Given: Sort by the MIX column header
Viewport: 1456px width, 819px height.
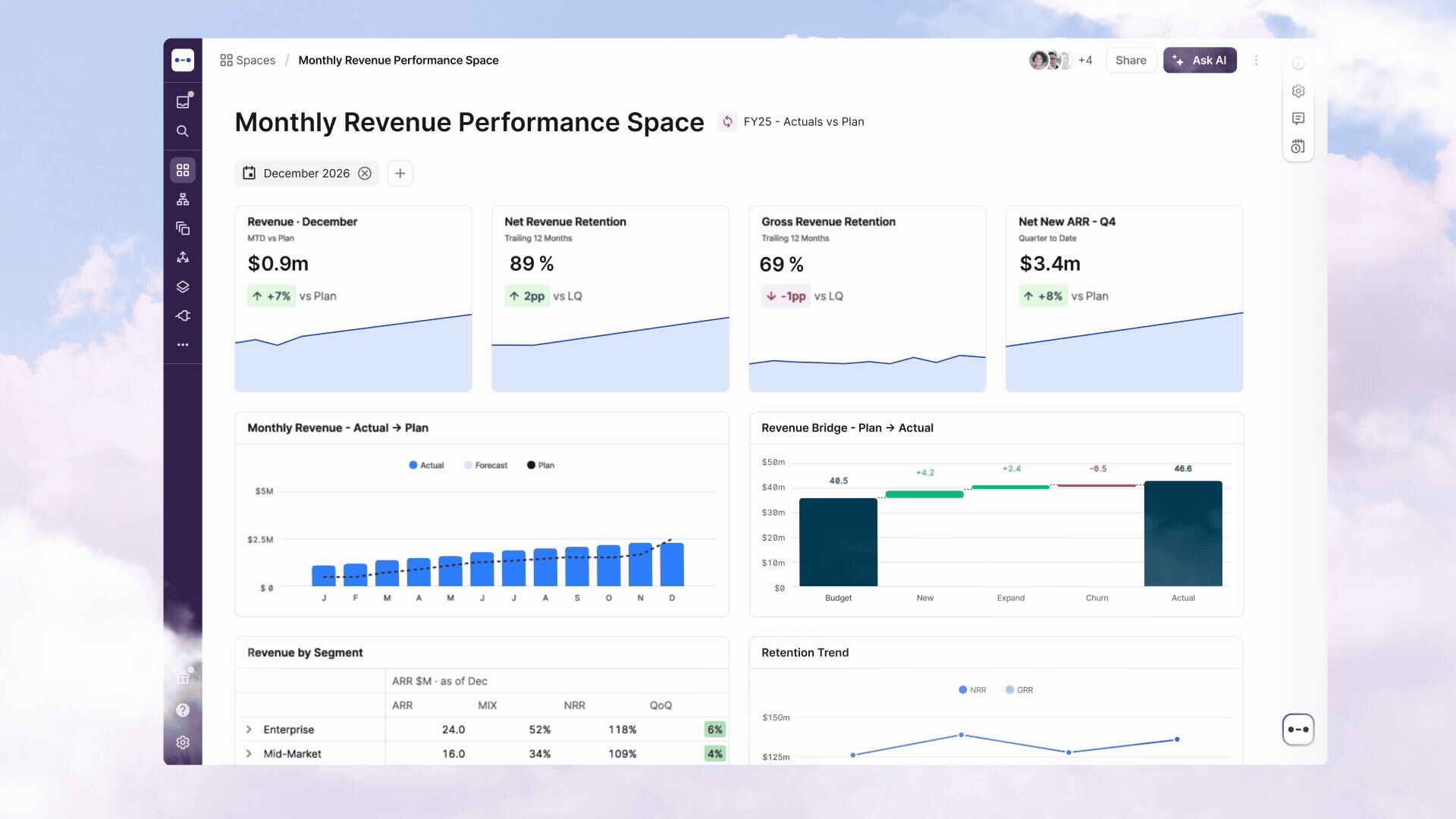Looking at the screenshot, I should pyautogui.click(x=488, y=705).
